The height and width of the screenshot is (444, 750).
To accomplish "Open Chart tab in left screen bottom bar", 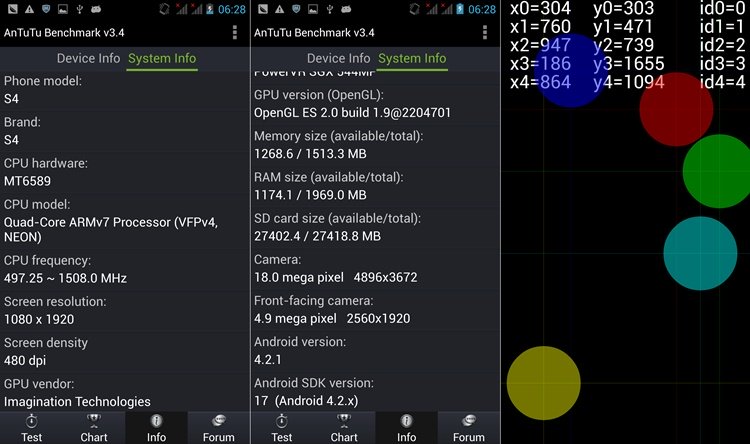I will [94, 428].
